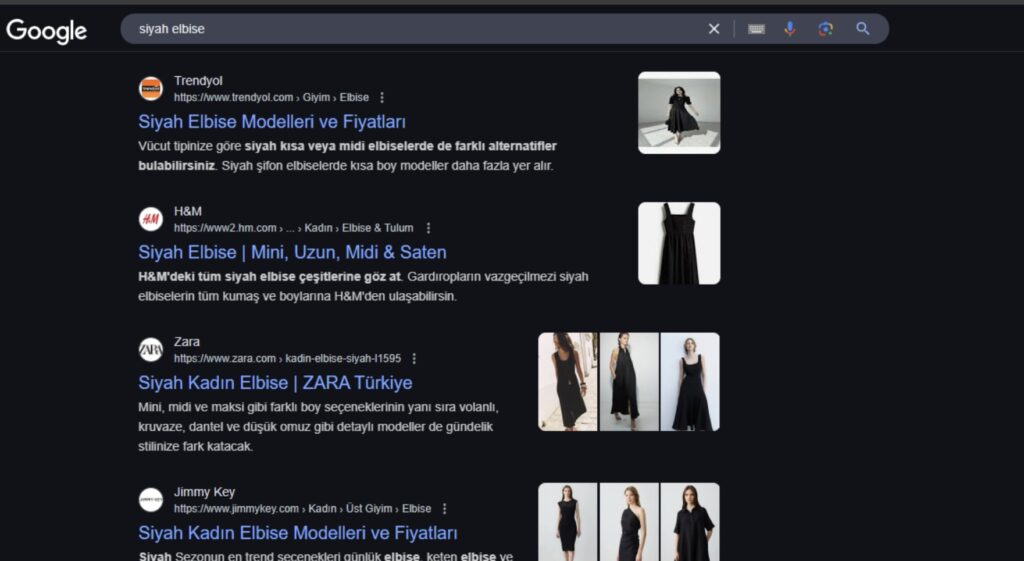
Task: Click the 'Zara' site name text
Action: coord(187,342)
